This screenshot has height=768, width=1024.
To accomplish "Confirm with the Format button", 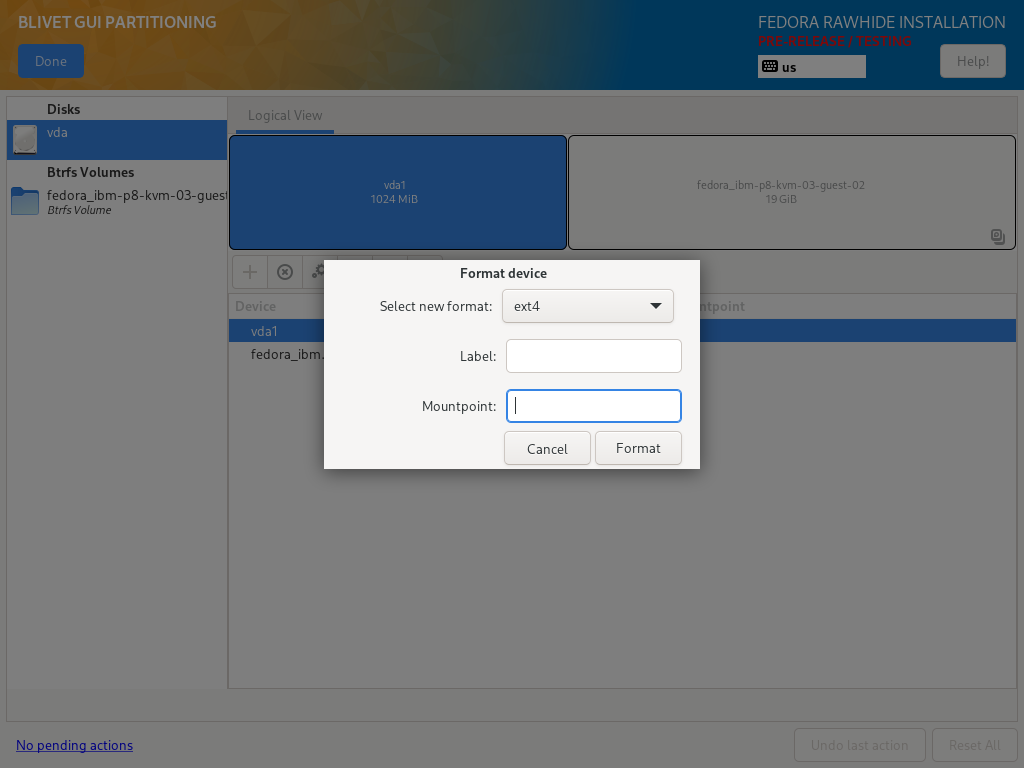I will tap(638, 448).
